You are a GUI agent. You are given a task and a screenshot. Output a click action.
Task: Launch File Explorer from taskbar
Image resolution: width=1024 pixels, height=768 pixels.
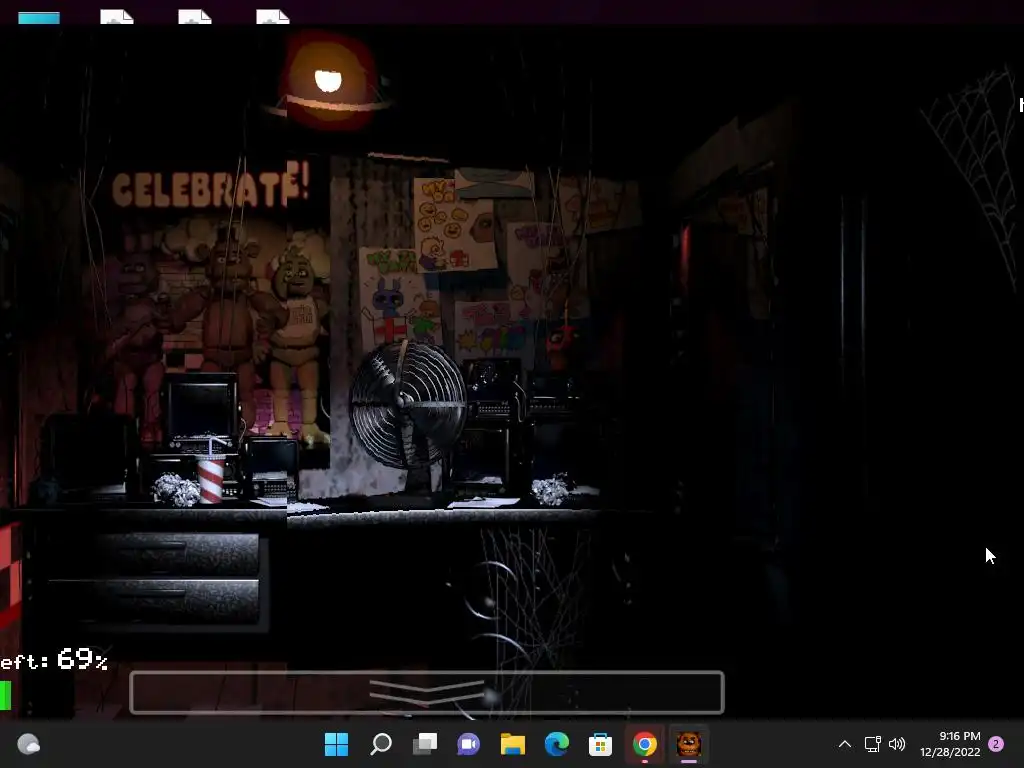click(x=513, y=744)
